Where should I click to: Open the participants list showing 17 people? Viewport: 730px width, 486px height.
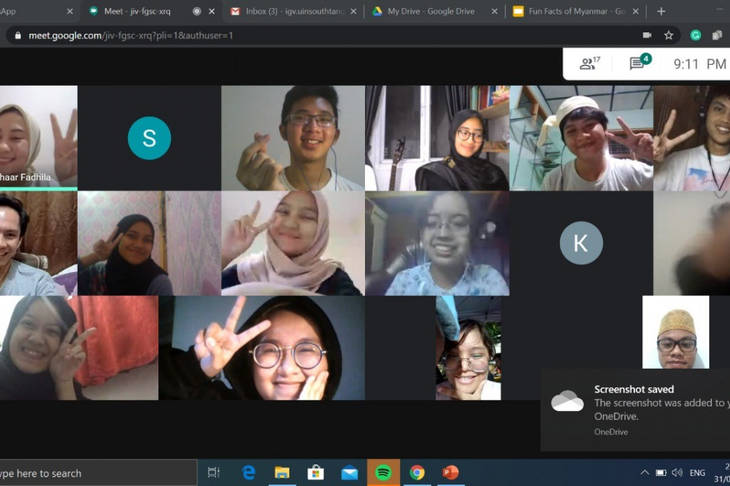(x=589, y=63)
